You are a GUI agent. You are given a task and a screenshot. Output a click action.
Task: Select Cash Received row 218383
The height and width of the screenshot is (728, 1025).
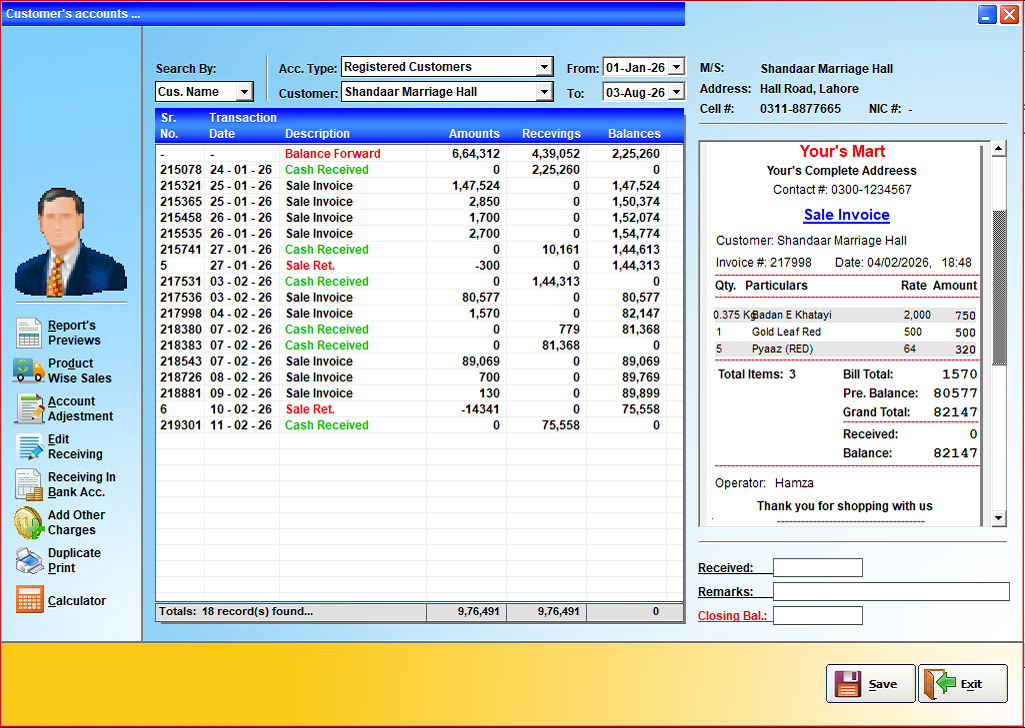(x=419, y=345)
